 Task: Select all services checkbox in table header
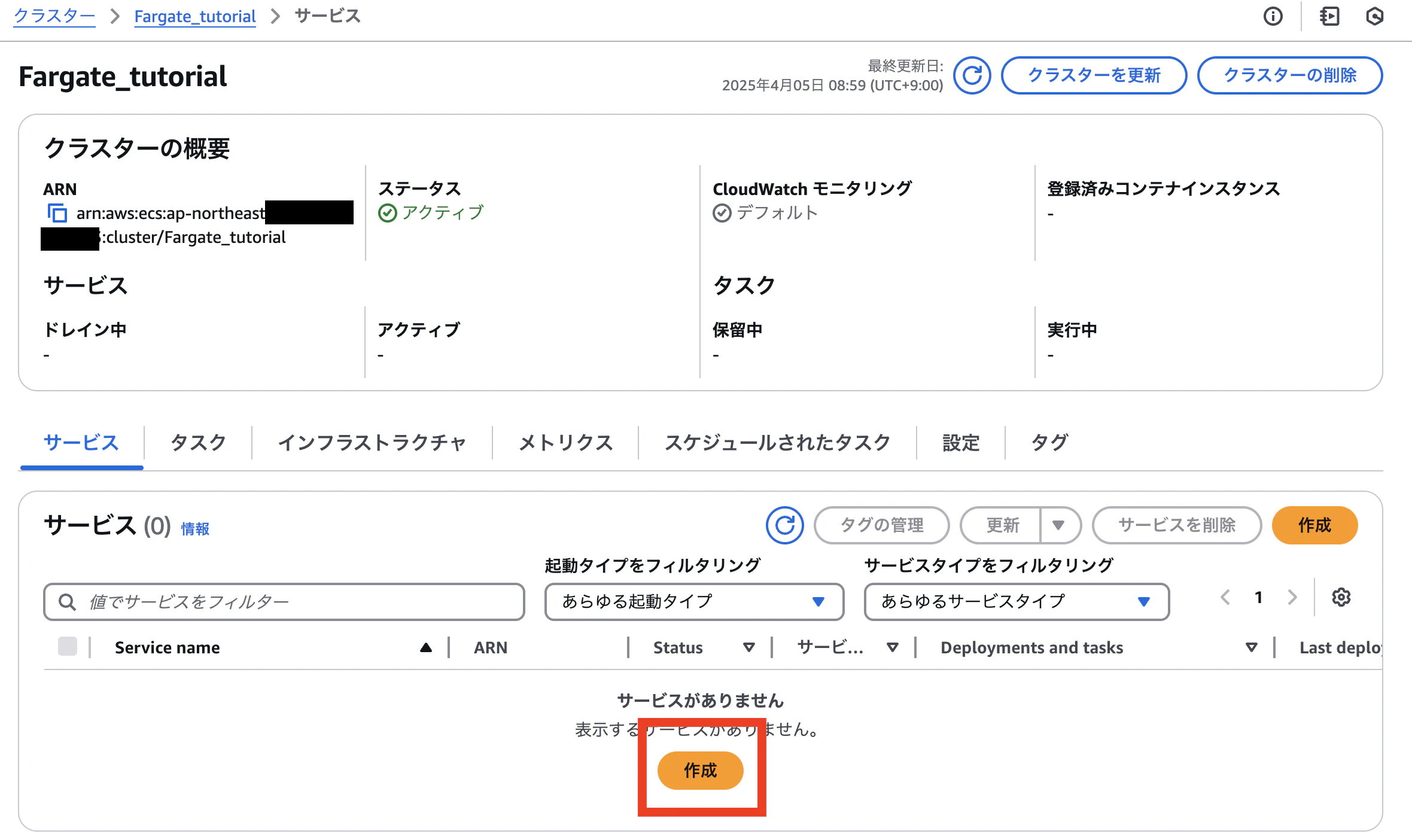click(68, 647)
